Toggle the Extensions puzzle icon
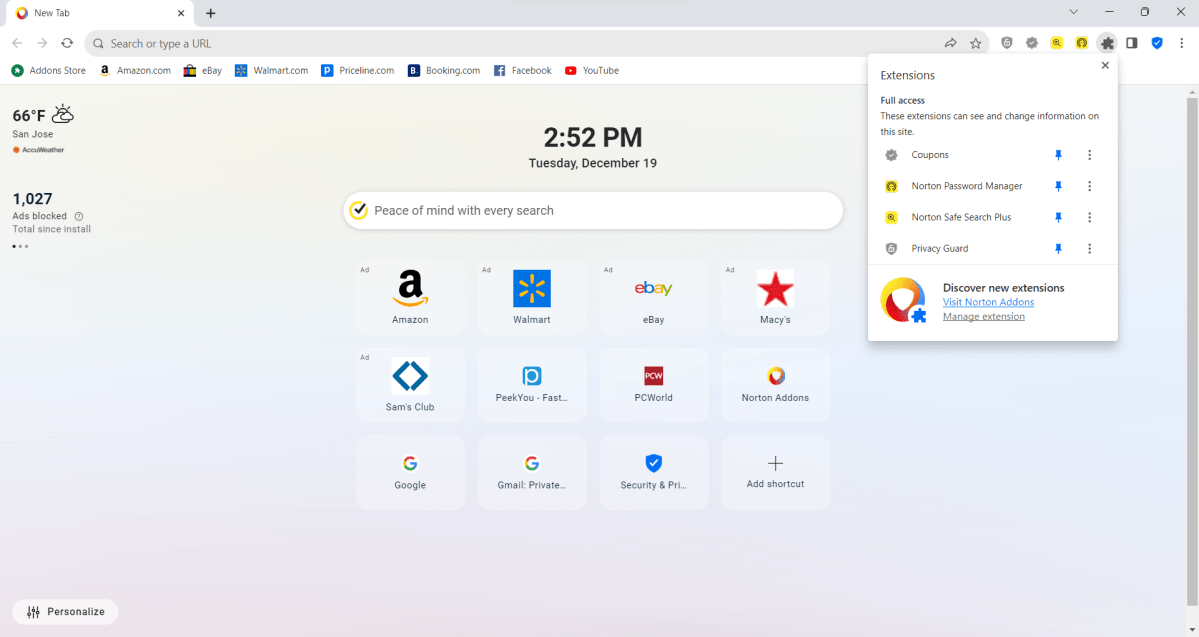 1107,44
